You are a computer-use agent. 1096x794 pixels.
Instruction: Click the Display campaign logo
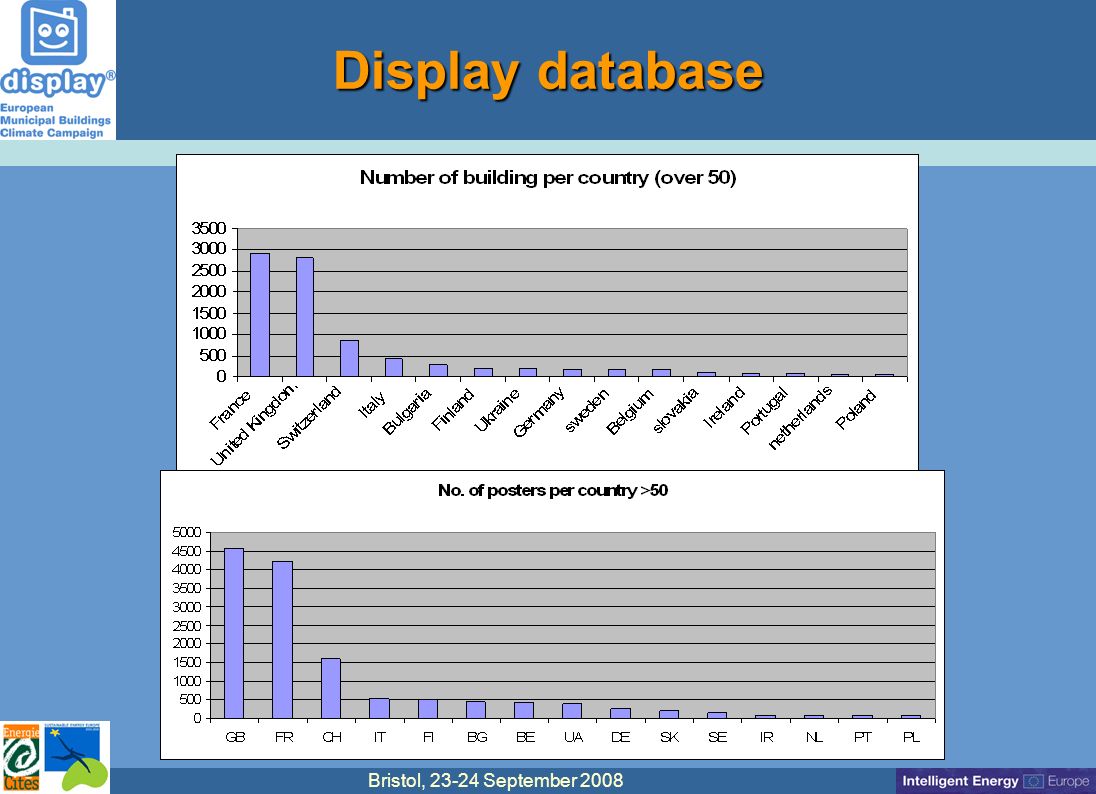pyautogui.click(x=58, y=69)
